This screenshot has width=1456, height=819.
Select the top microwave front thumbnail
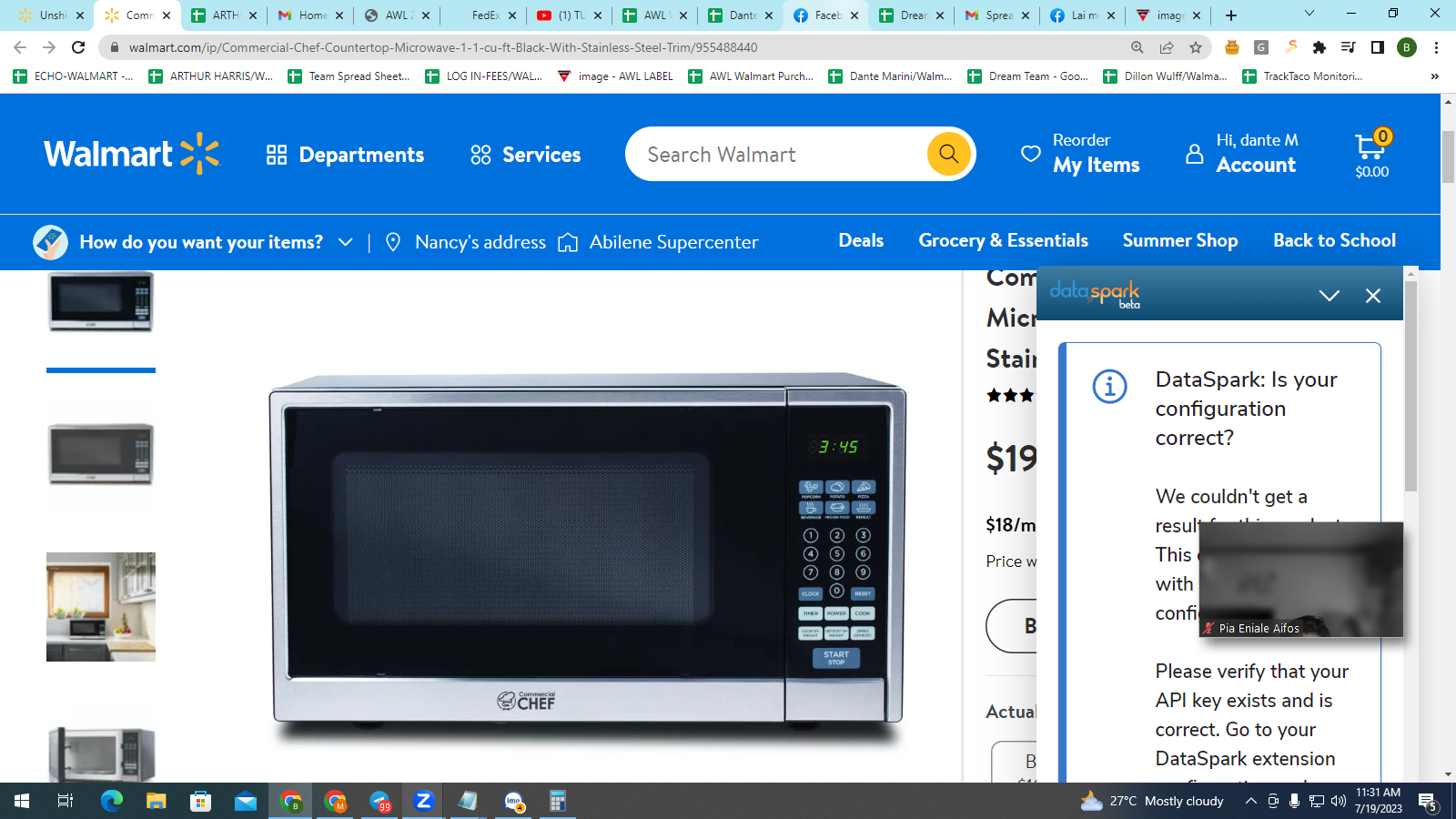tap(101, 302)
